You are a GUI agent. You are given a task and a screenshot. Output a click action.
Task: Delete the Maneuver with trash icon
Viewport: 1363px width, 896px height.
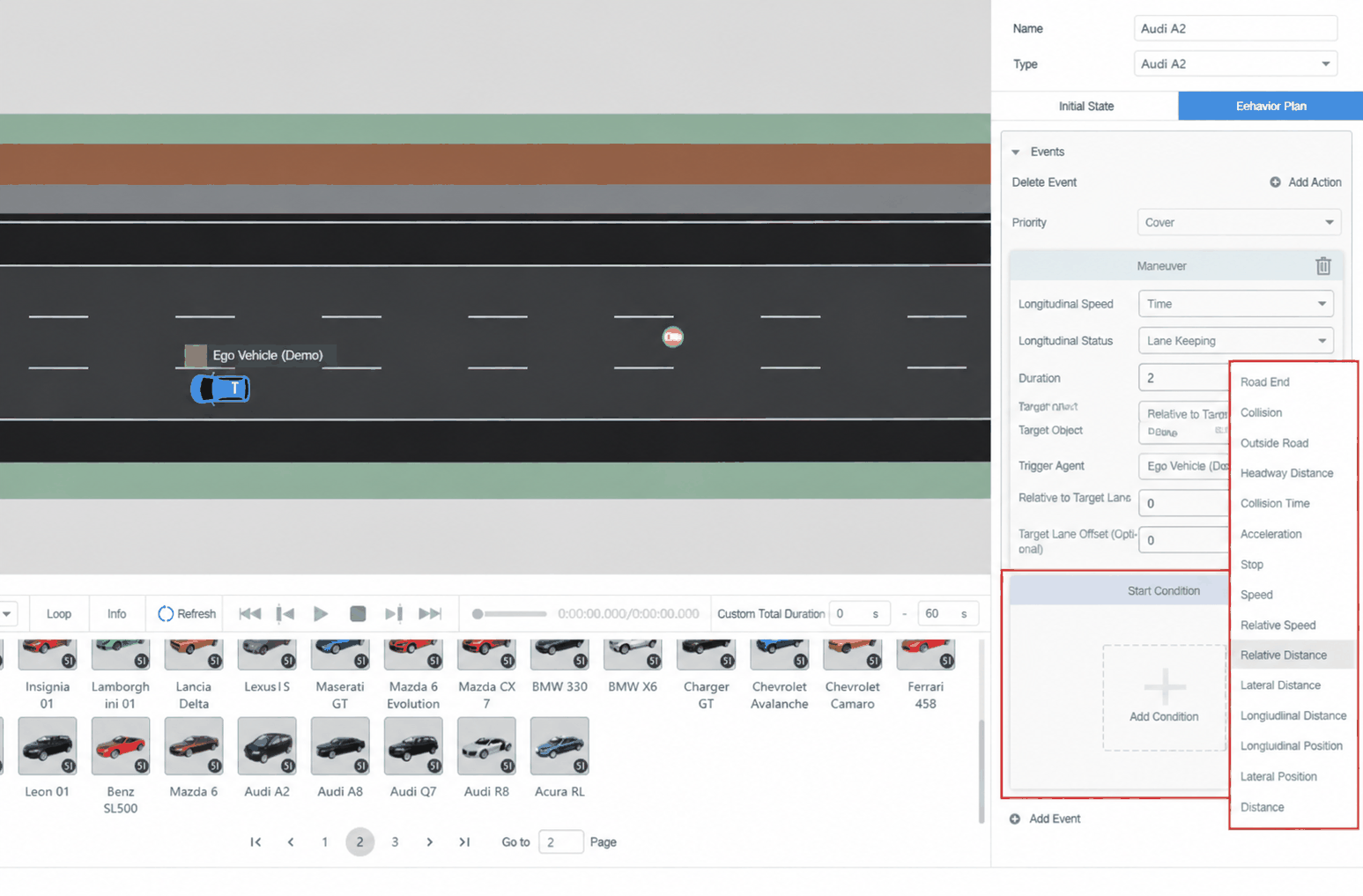pyautogui.click(x=1322, y=266)
